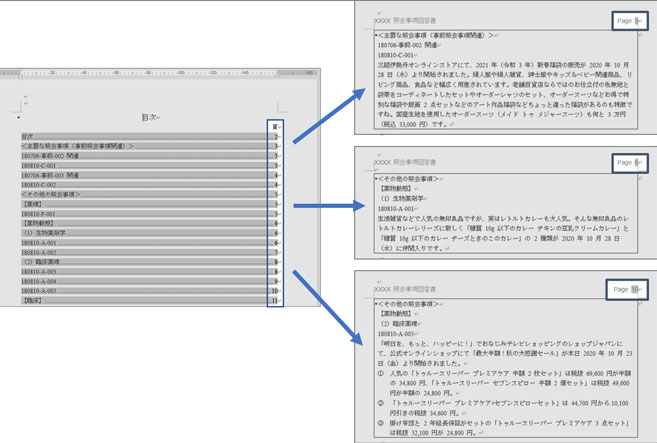
Task: Click the 【臨床】 entry at the bottom of the contents
Action: pyautogui.click(x=35, y=300)
